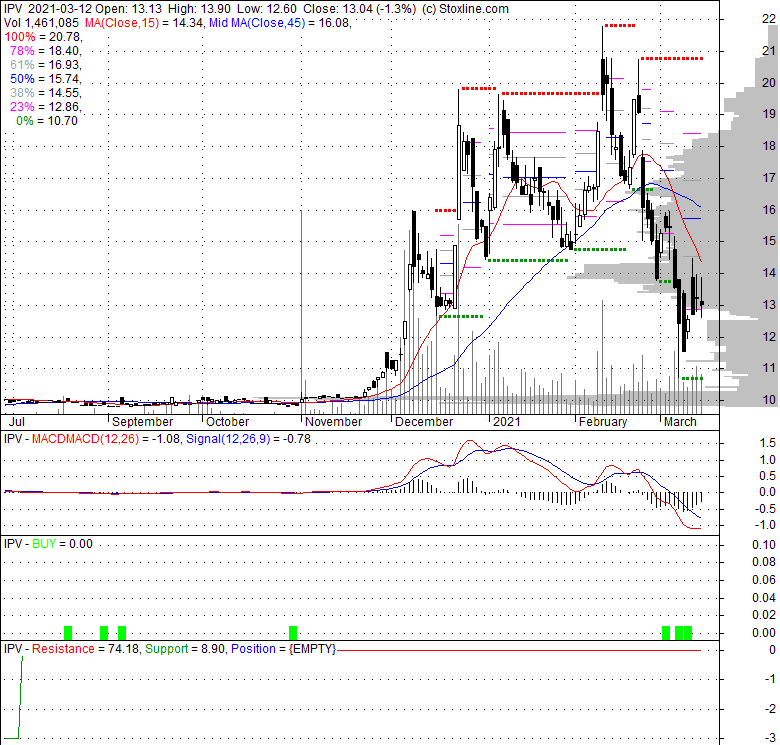Click the green BUY marker below November
Image resolution: width=780 pixels, height=745 pixels.
[x=293, y=633]
